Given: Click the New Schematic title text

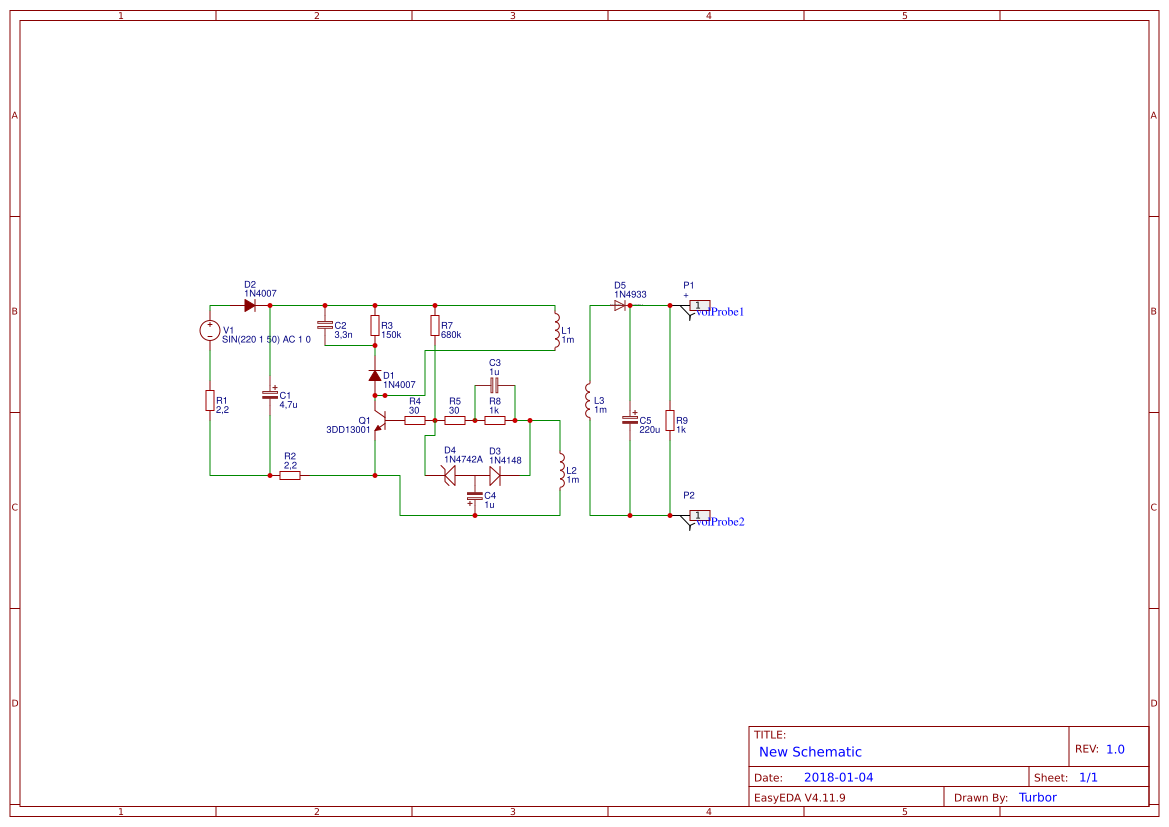Looking at the screenshot, I should pos(809,751).
